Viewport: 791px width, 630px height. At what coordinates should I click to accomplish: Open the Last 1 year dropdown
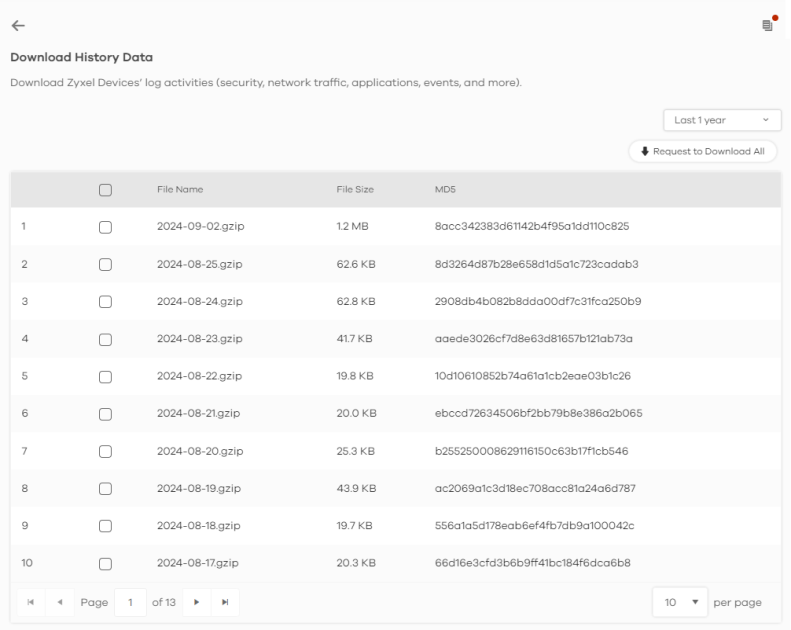click(x=722, y=120)
